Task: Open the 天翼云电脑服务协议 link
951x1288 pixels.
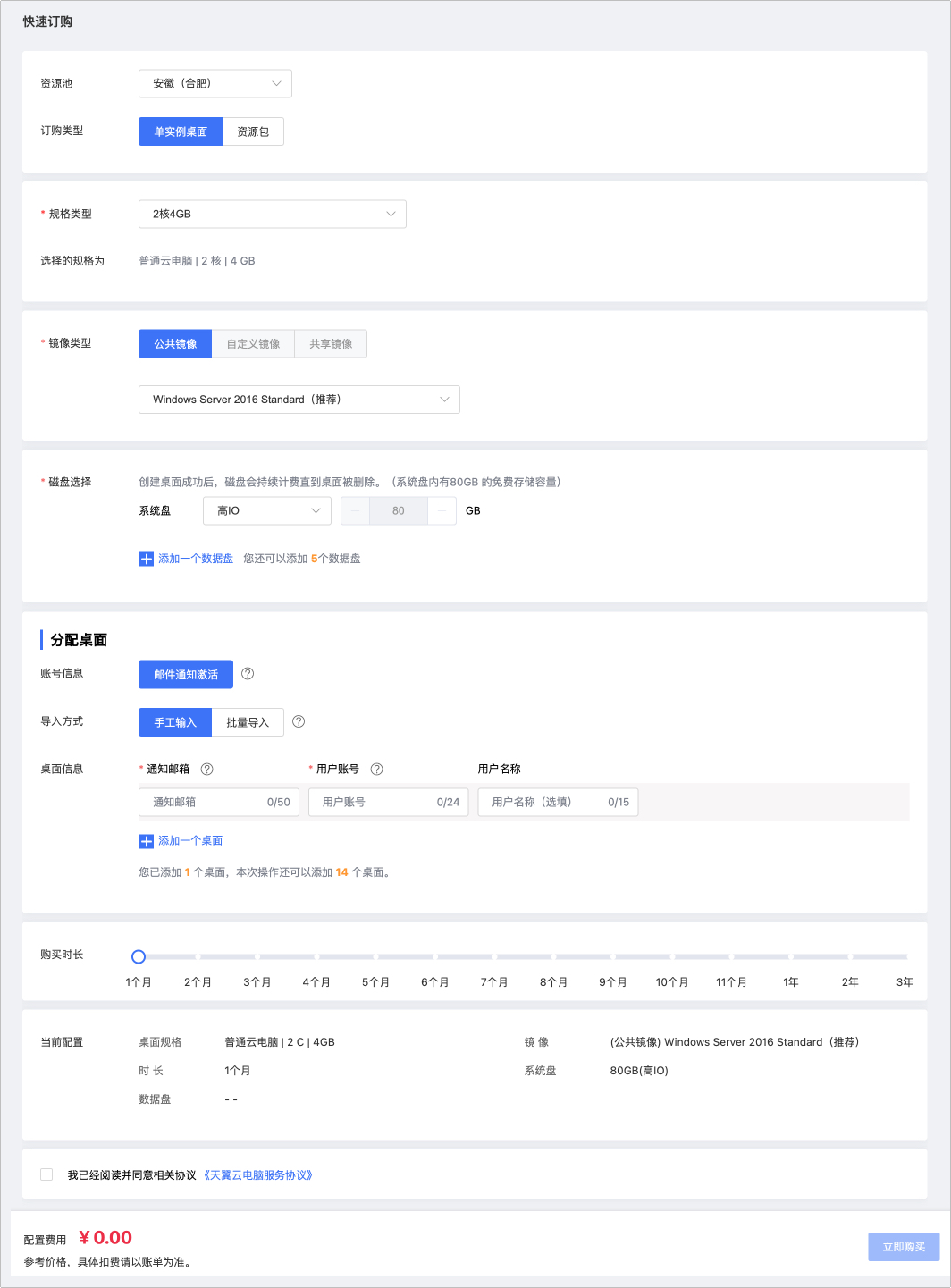Action: (258, 1174)
